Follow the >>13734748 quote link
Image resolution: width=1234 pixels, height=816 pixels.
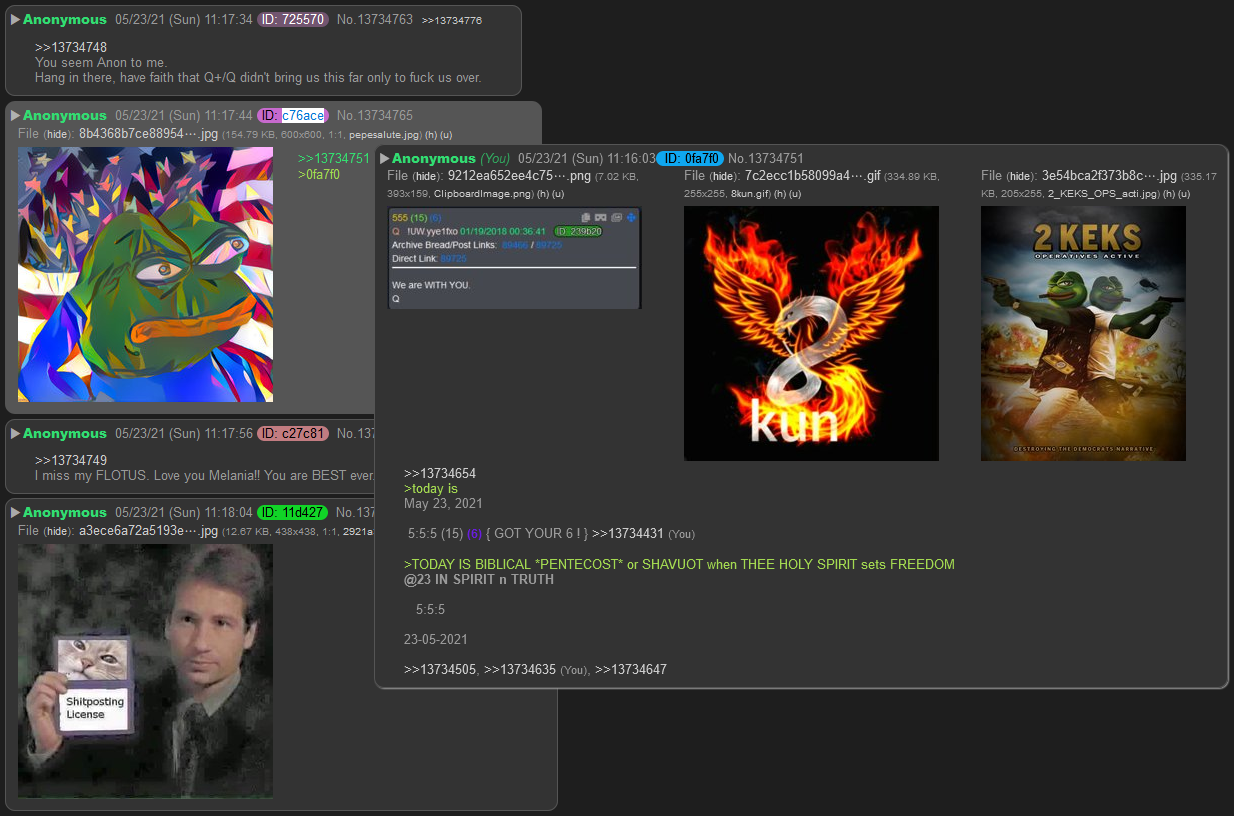71,47
